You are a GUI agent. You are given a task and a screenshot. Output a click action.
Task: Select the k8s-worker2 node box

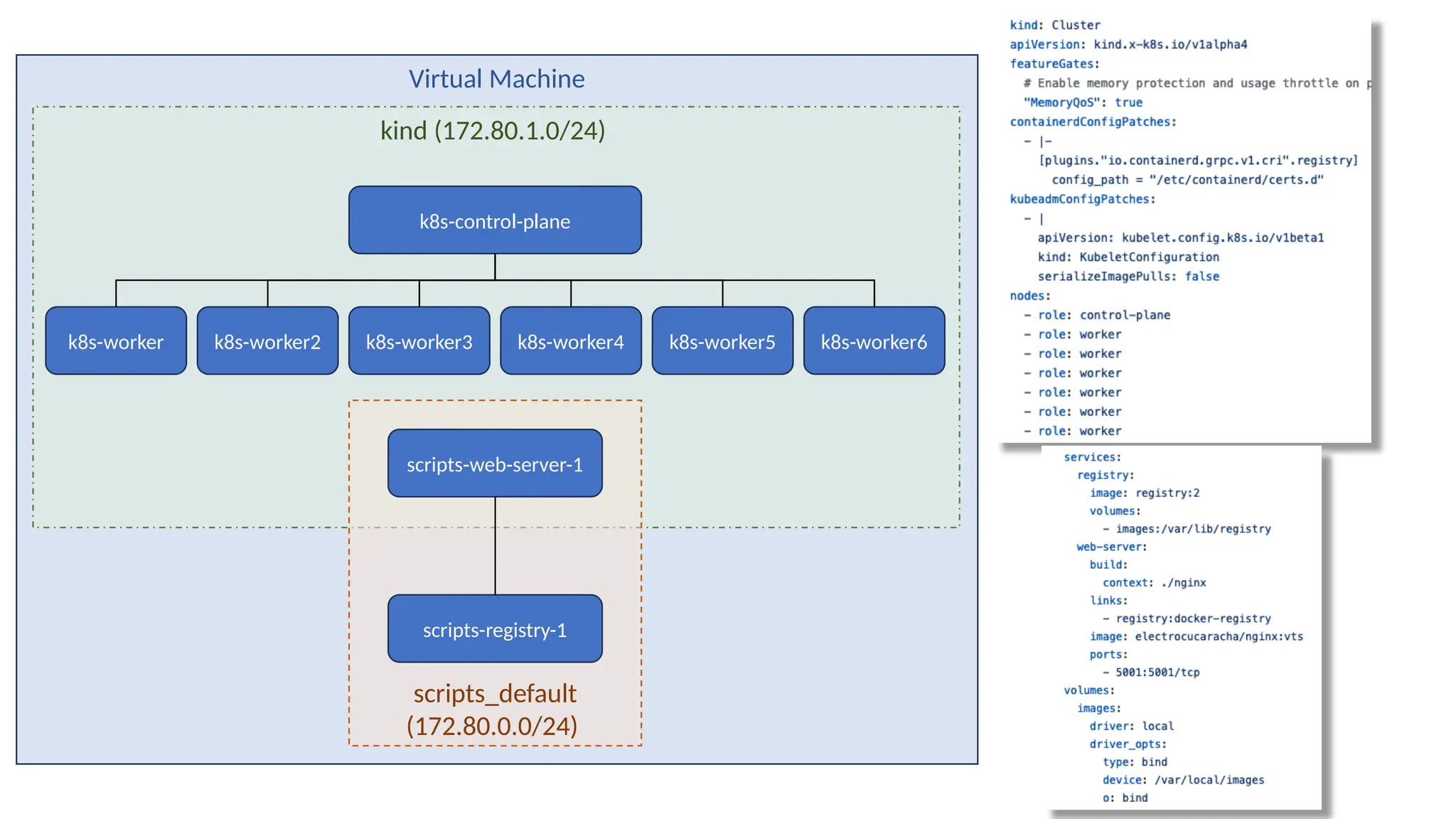click(267, 342)
